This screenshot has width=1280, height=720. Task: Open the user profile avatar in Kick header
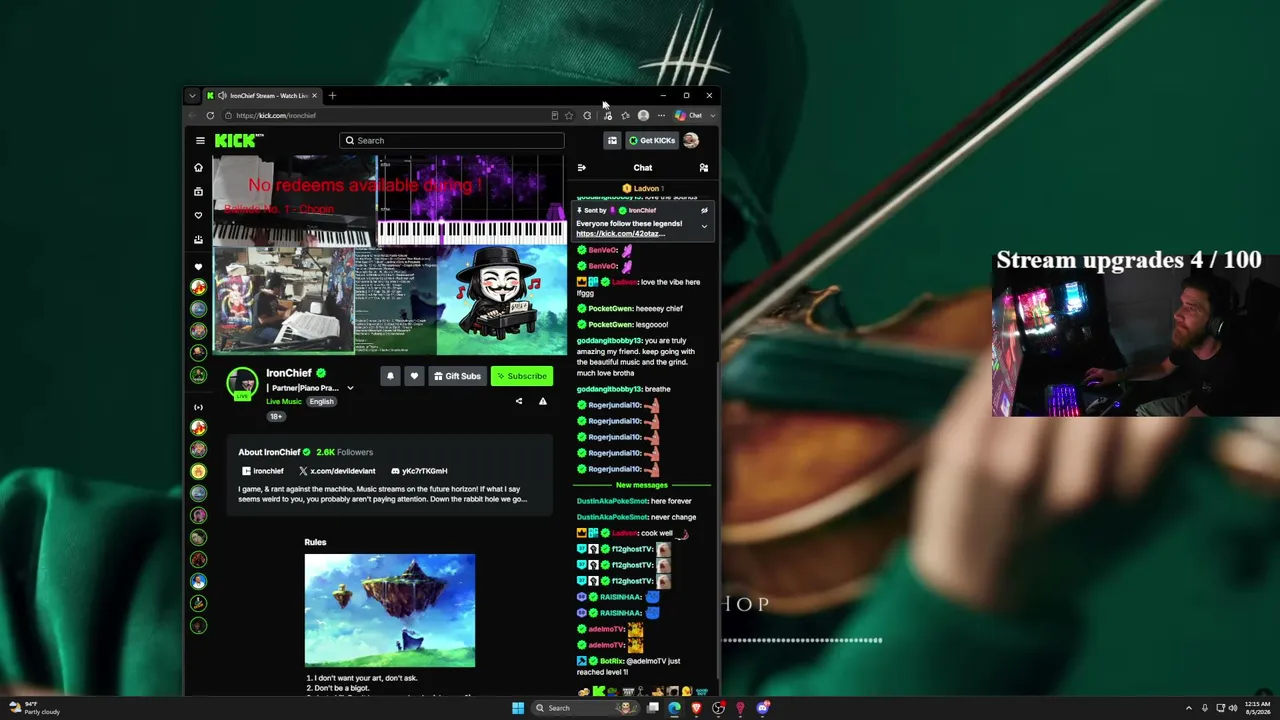(x=690, y=141)
